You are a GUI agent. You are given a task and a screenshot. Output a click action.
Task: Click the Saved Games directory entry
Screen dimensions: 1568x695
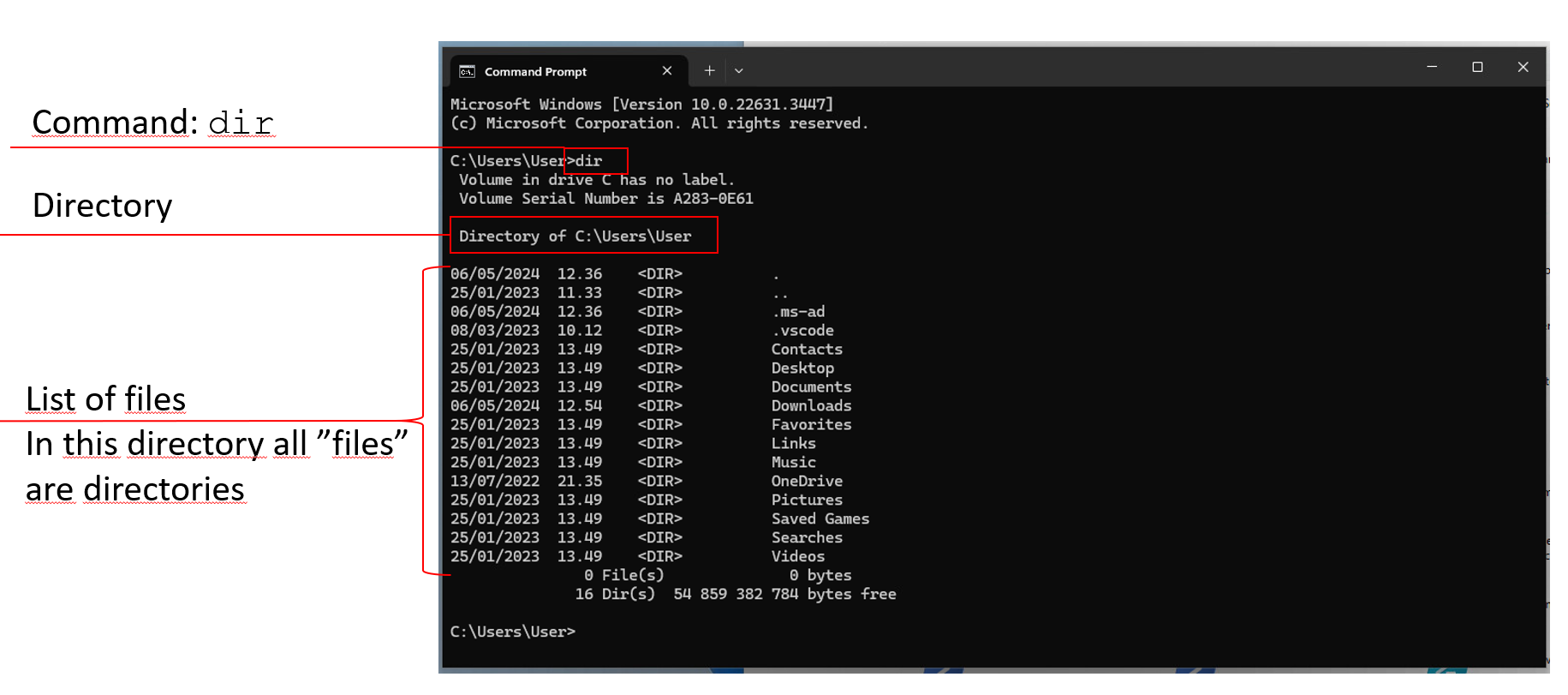pyautogui.click(x=820, y=519)
